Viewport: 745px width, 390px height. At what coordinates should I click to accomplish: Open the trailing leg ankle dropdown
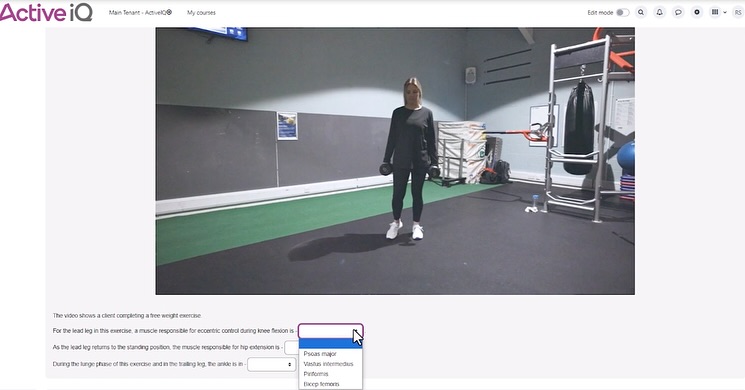(271, 364)
